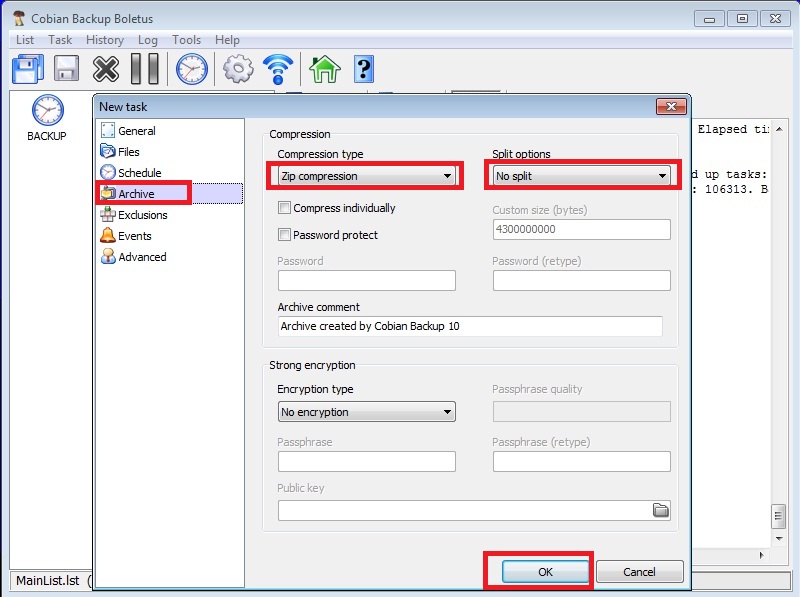Open the History menu
Screen dimensions: 800x597
105,40
